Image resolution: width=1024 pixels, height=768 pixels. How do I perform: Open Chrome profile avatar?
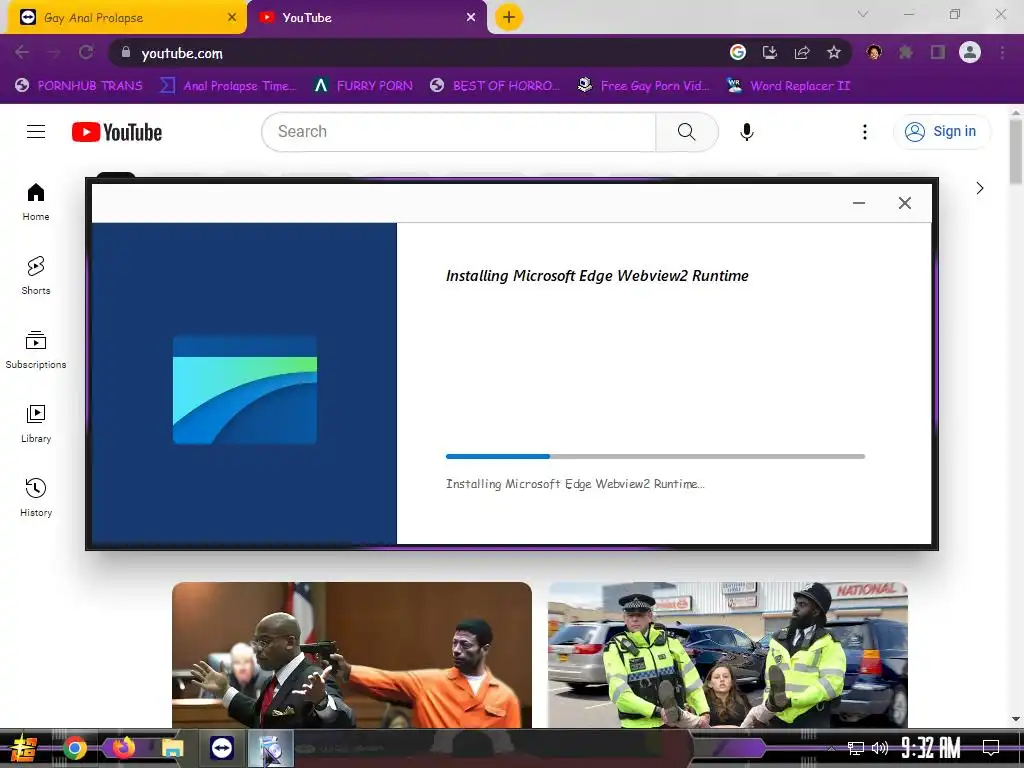[970, 52]
